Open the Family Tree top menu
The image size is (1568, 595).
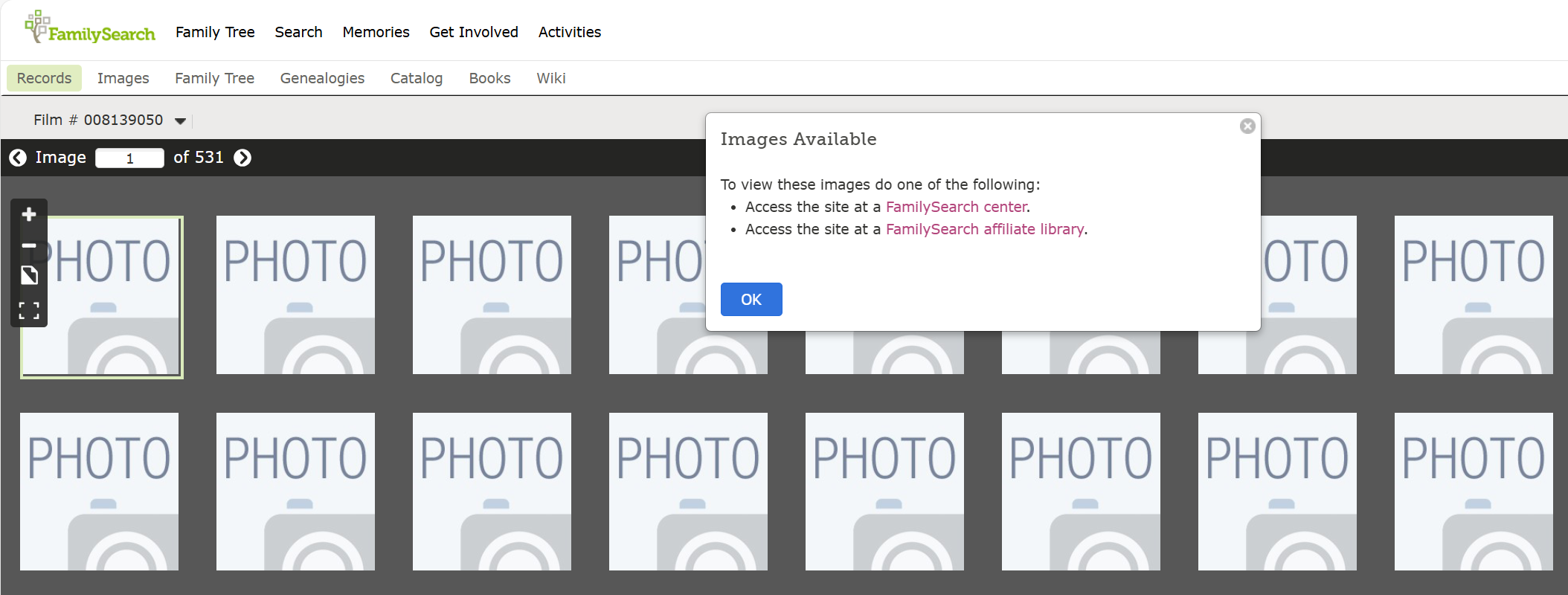click(215, 32)
